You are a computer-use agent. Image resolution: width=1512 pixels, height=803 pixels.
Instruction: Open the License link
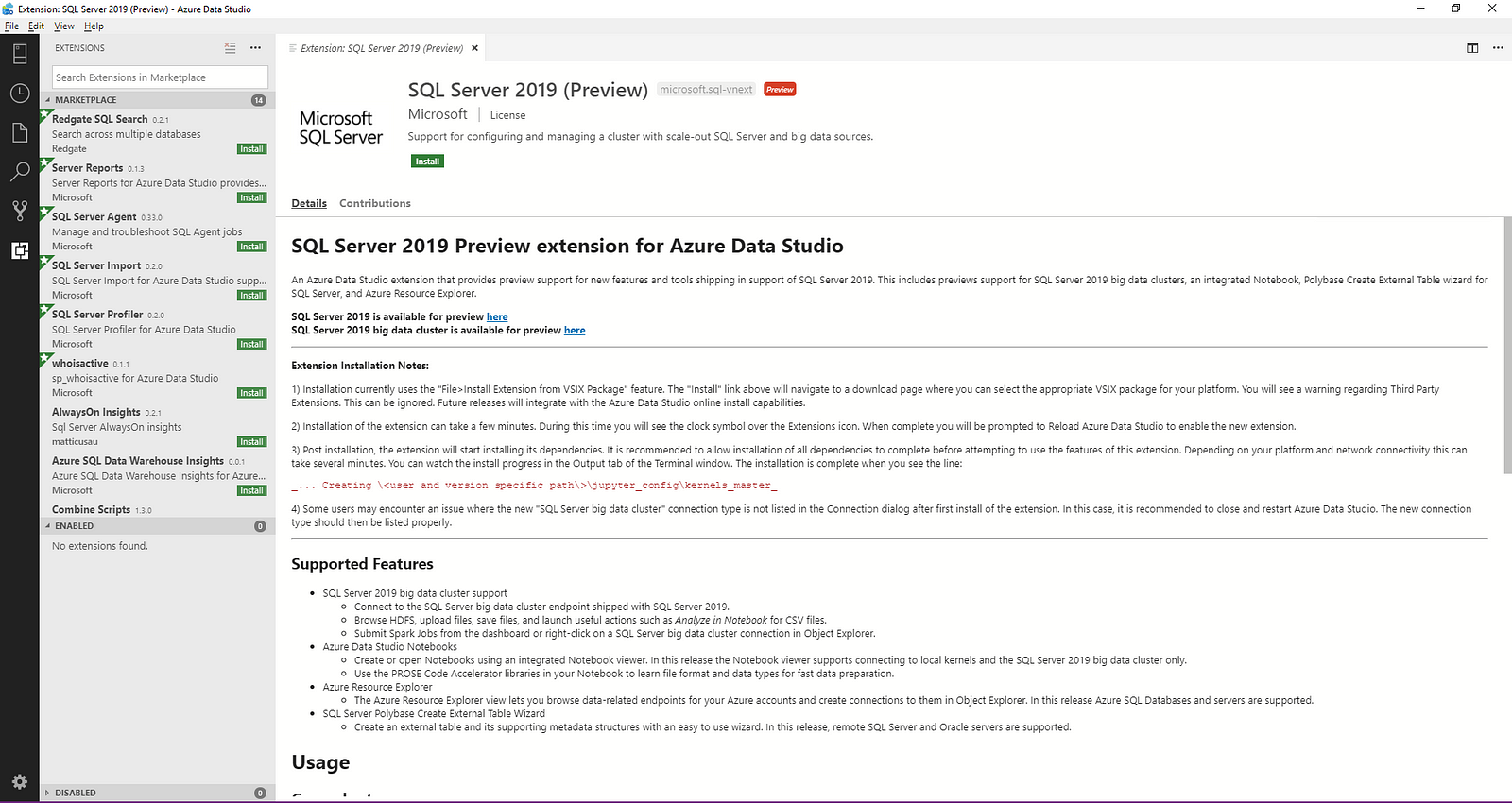(x=507, y=115)
